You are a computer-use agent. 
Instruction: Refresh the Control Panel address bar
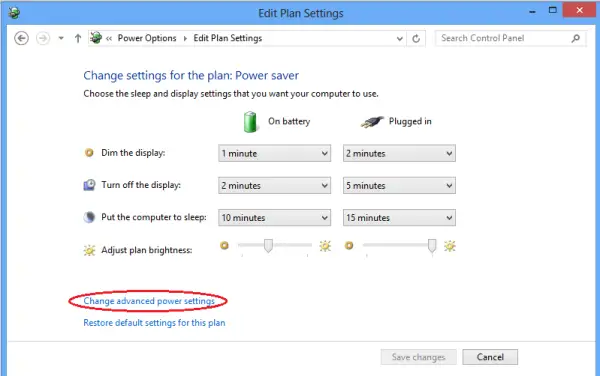[416, 38]
